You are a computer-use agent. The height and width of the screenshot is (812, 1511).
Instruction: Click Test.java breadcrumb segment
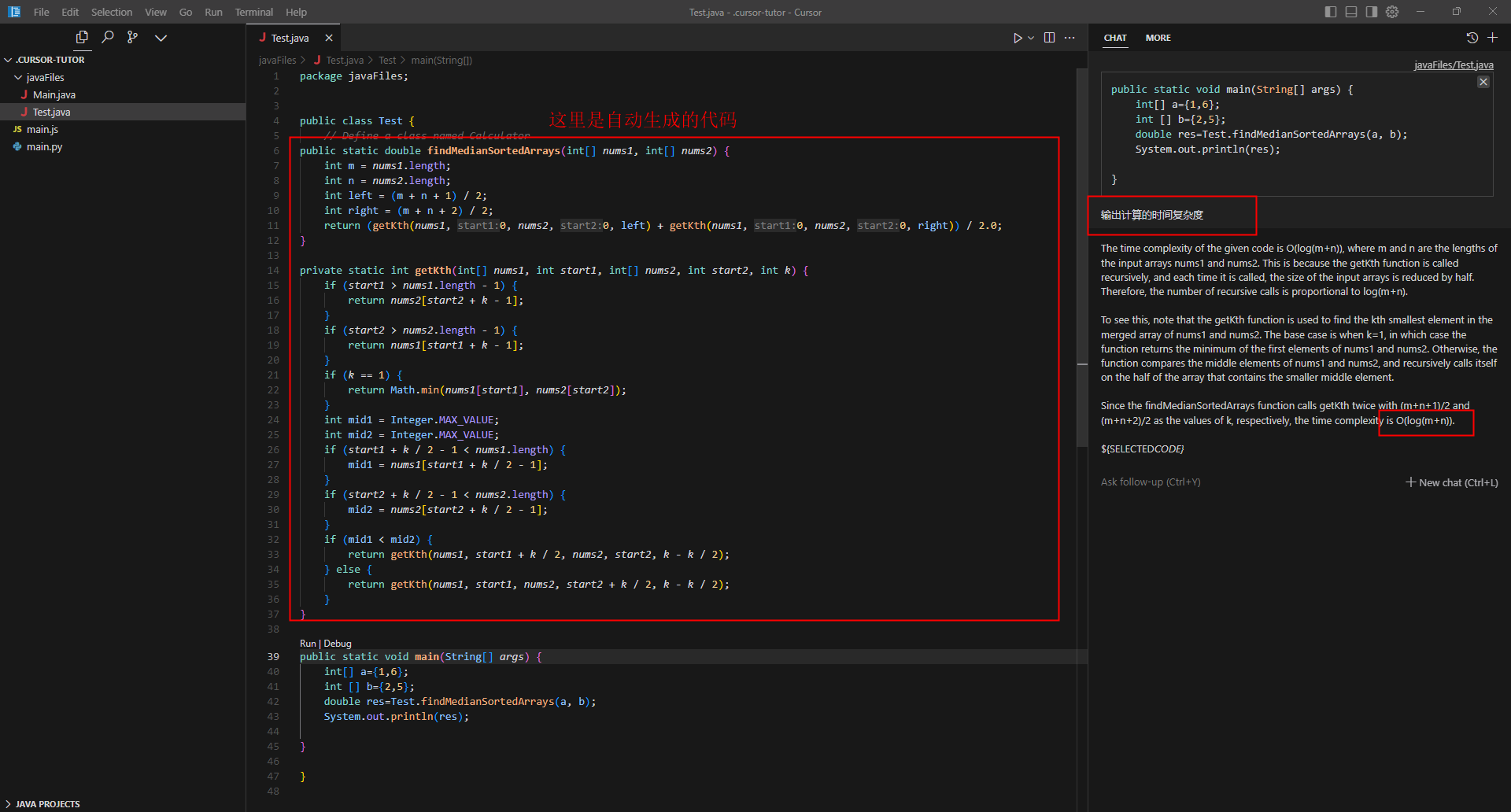345,60
